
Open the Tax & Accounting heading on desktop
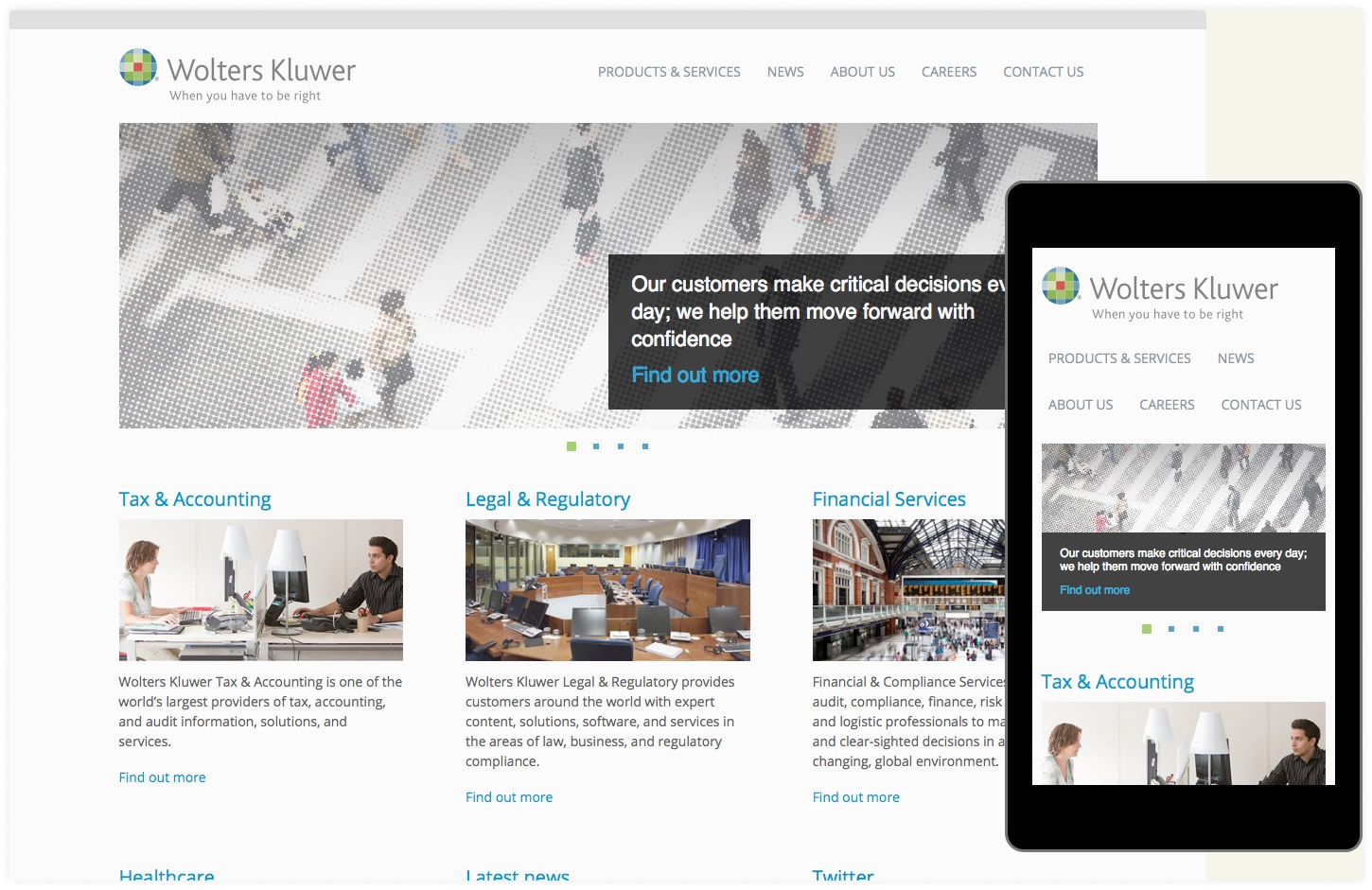[195, 499]
